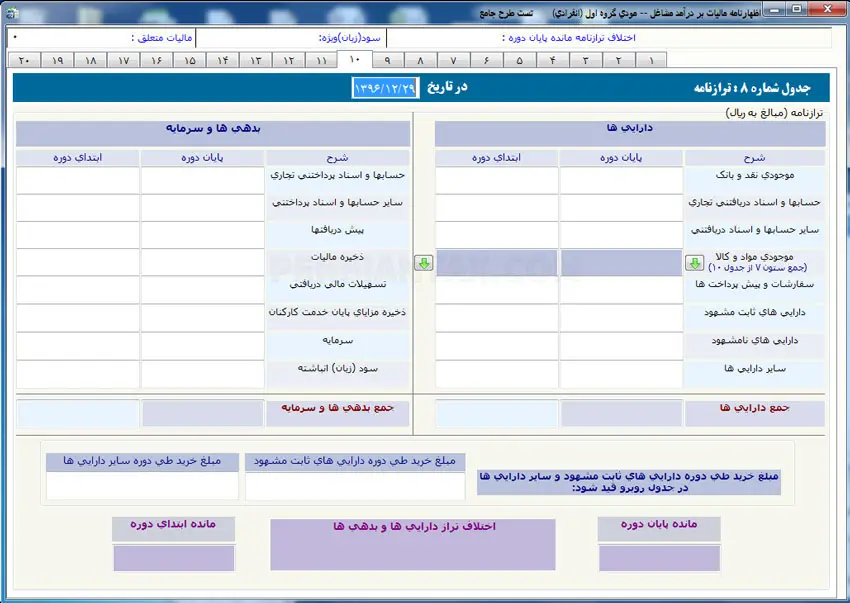The image size is (850, 603).
Task: Click the جمع بدهي ها و سرمايه ابتداي دوره total box
Action: tap(78, 414)
